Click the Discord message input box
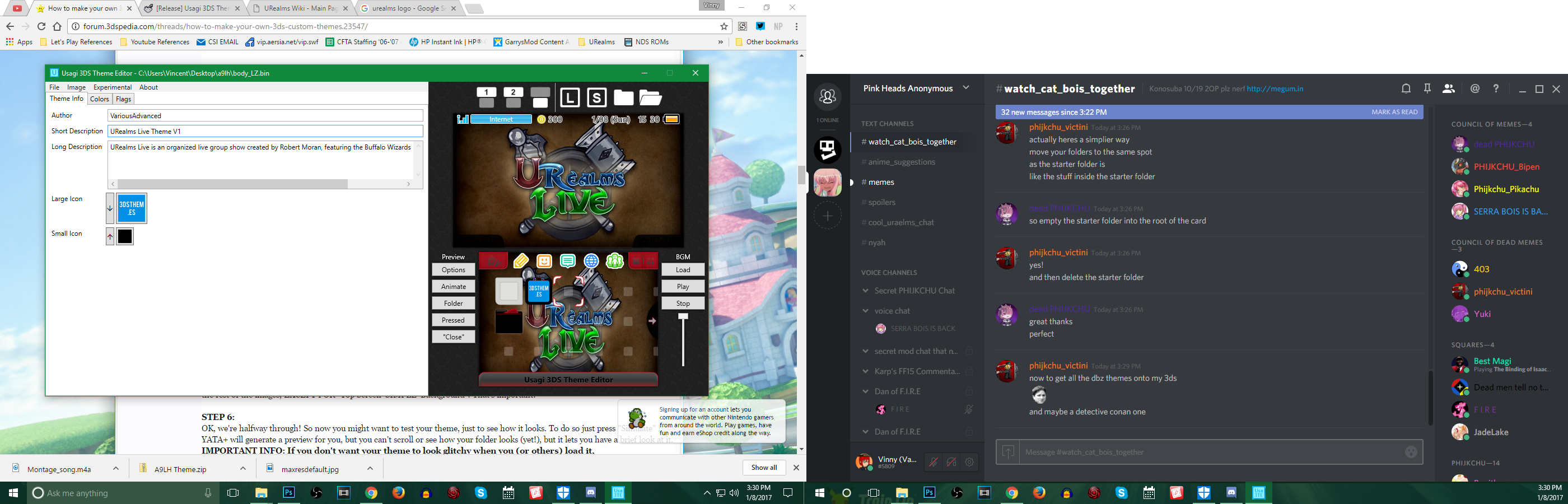This screenshot has width=1568, height=504. click(1210, 452)
